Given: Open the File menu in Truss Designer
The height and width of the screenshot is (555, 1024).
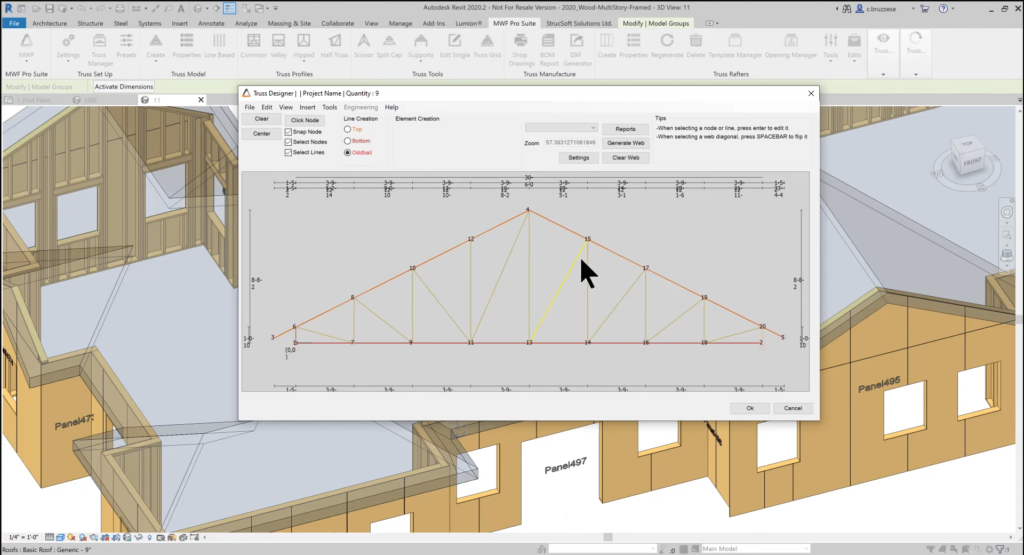Looking at the screenshot, I should pos(249,107).
